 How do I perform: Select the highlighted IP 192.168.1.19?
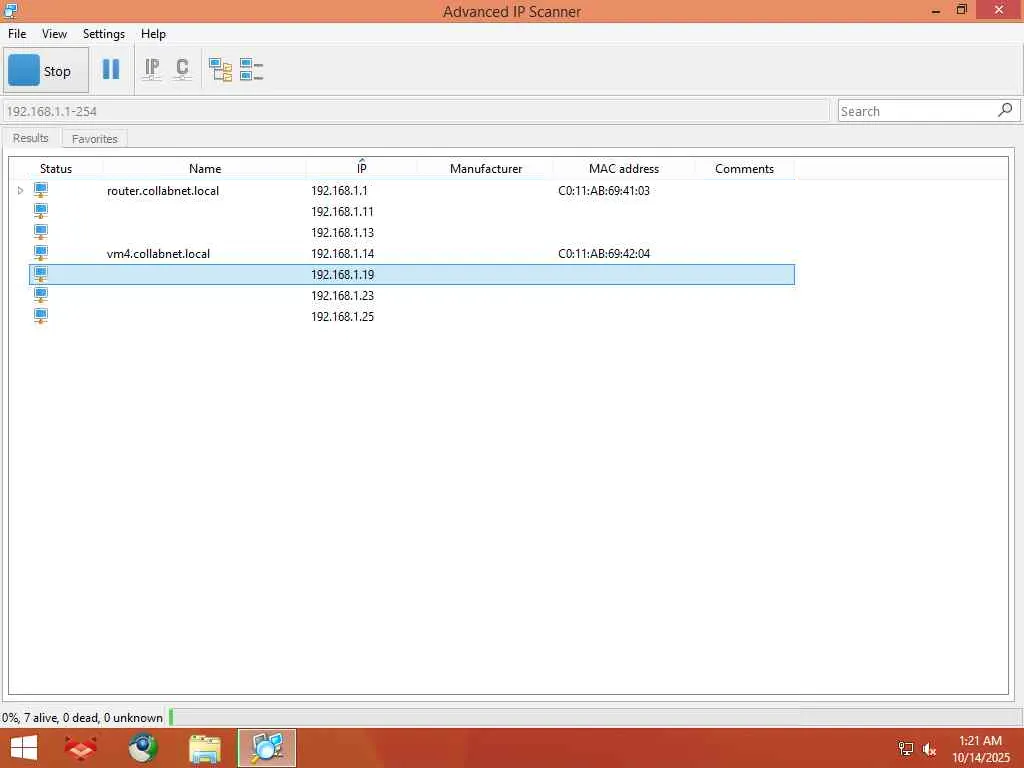pyautogui.click(x=342, y=274)
